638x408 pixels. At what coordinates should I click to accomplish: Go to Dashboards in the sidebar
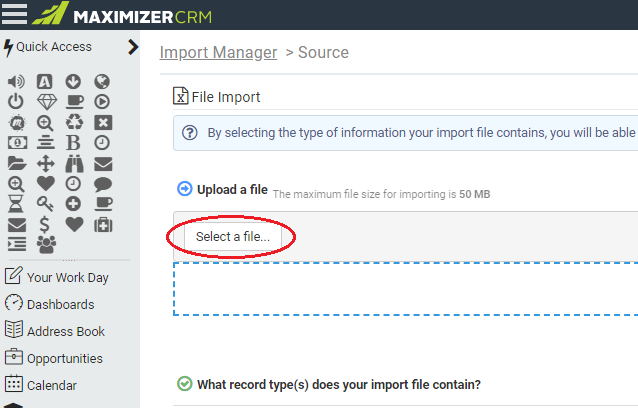[x=50, y=304]
